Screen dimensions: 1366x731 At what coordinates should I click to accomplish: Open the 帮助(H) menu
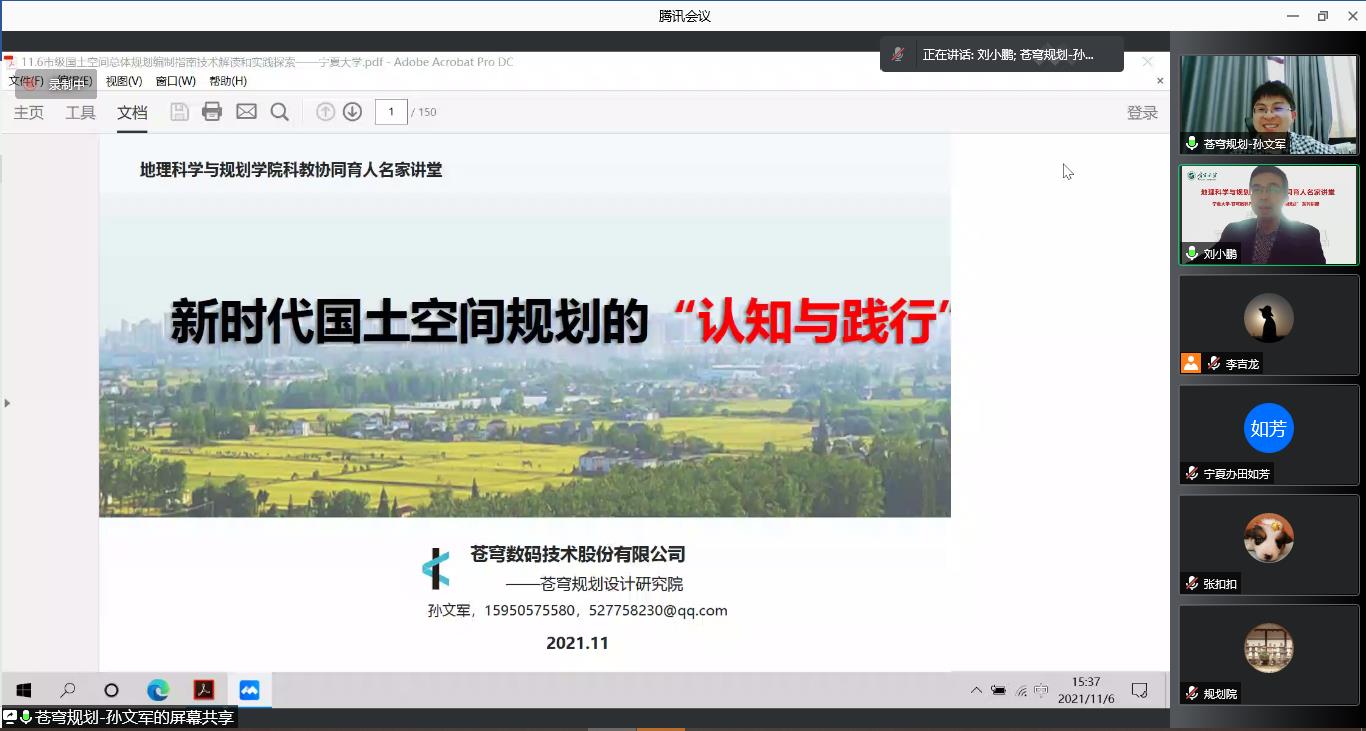click(x=228, y=81)
